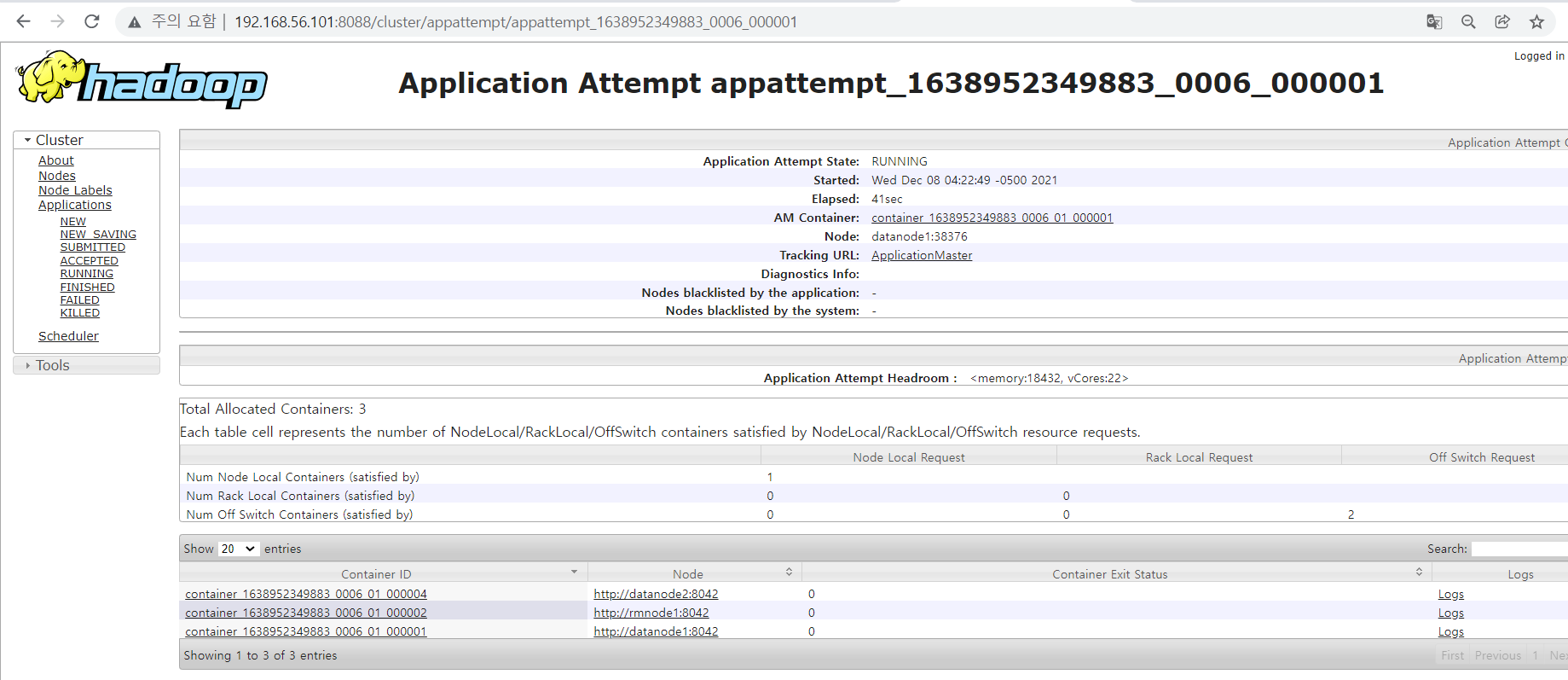
Task: Open the About link
Action: click(56, 160)
